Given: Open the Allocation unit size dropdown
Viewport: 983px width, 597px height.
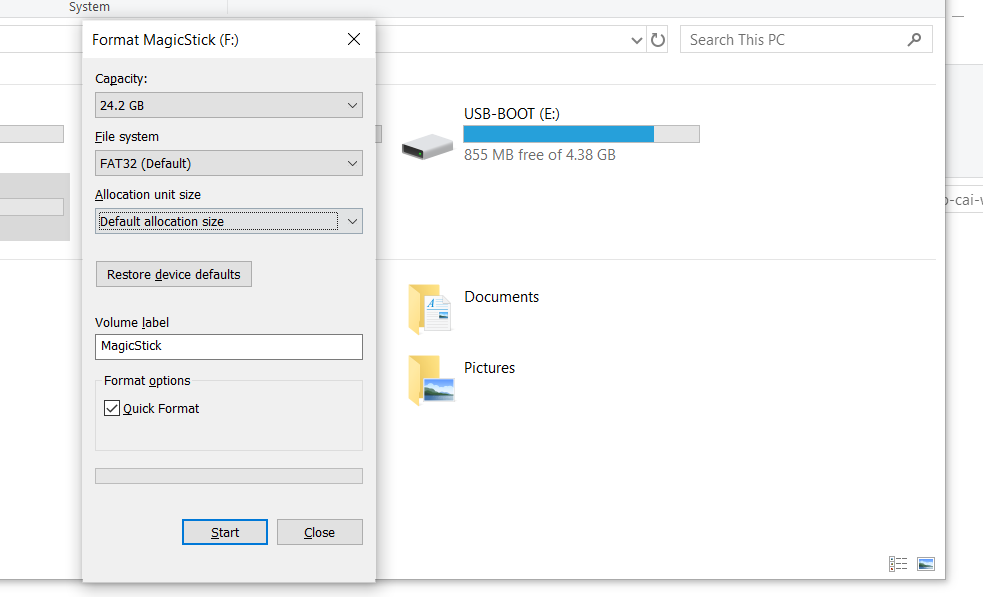Looking at the screenshot, I should (x=228, y=220).
